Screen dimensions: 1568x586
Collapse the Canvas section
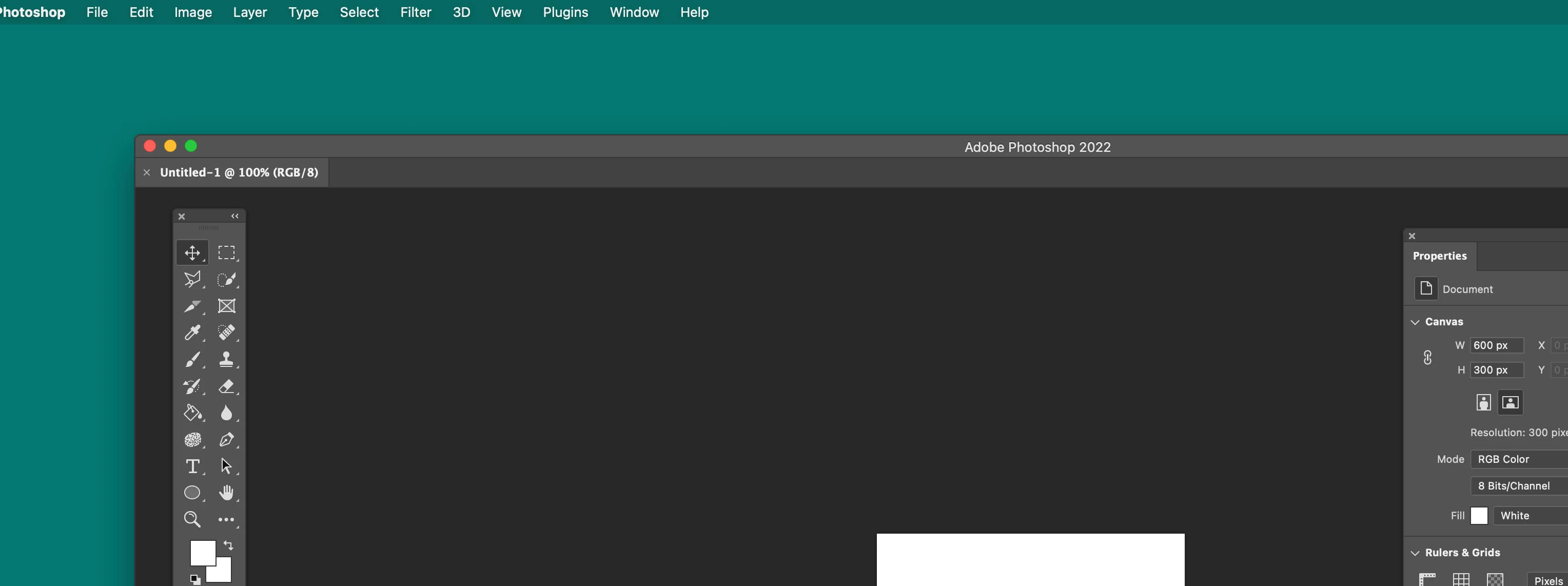(x=1415, y=322)
